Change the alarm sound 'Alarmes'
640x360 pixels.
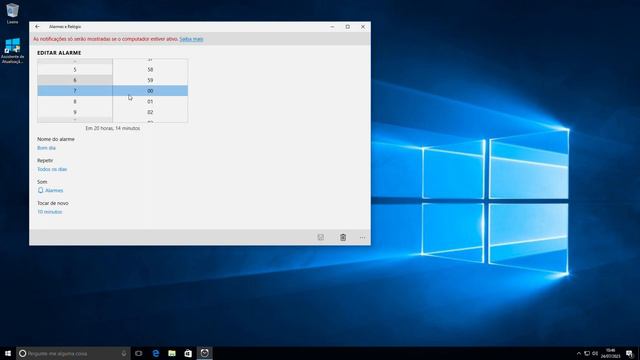click(50, 191)
